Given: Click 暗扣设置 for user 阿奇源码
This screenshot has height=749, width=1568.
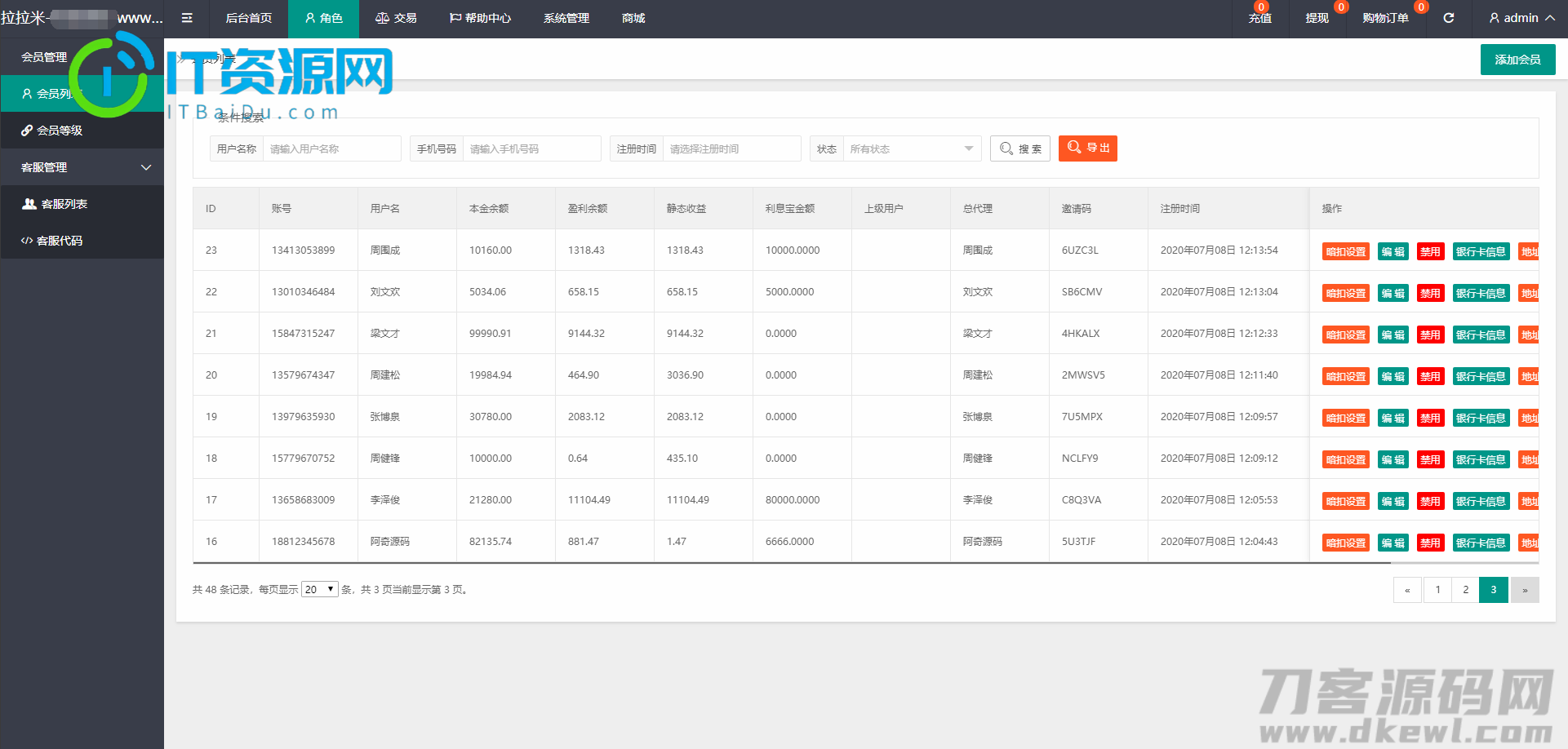Looking at the screenshot, I should click(x=1346, y=543).
